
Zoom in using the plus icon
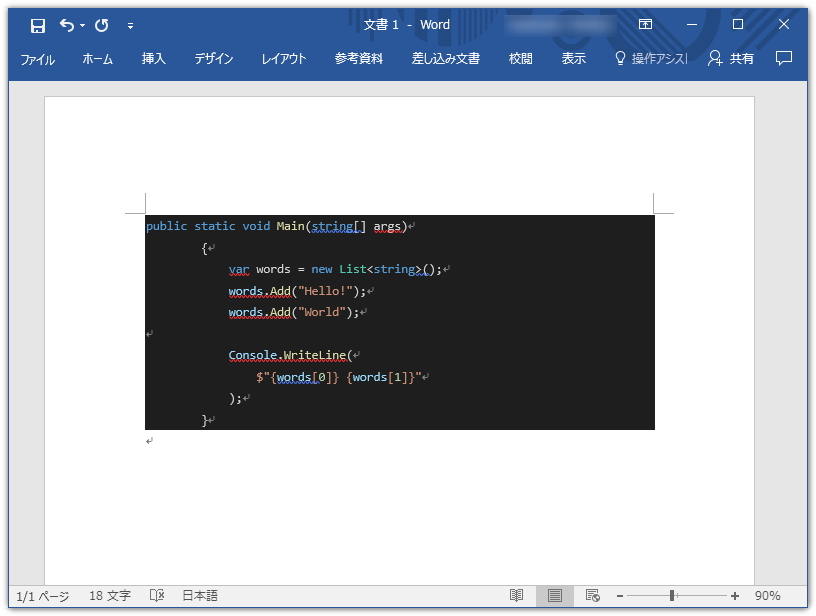pyautogui.click(x=737, y=595)
